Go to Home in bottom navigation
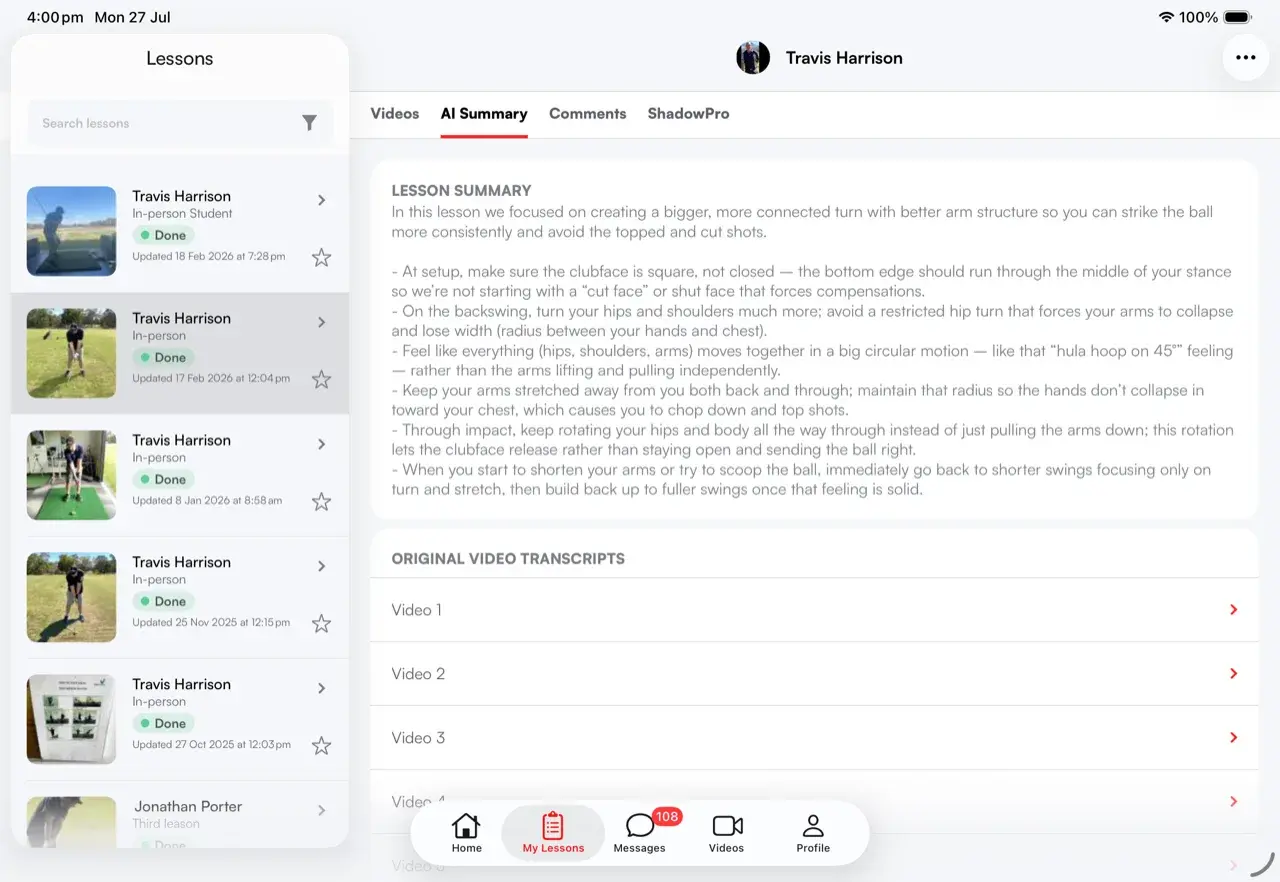1280x882 pixels. tap(466, 833)
